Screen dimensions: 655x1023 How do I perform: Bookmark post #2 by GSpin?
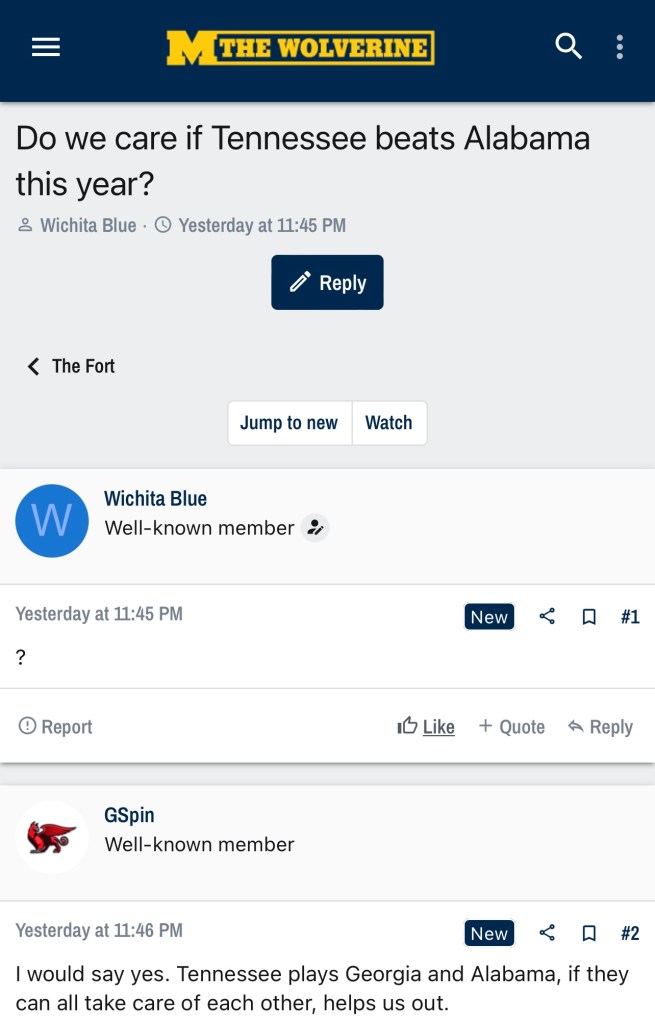tap(589, 933)
